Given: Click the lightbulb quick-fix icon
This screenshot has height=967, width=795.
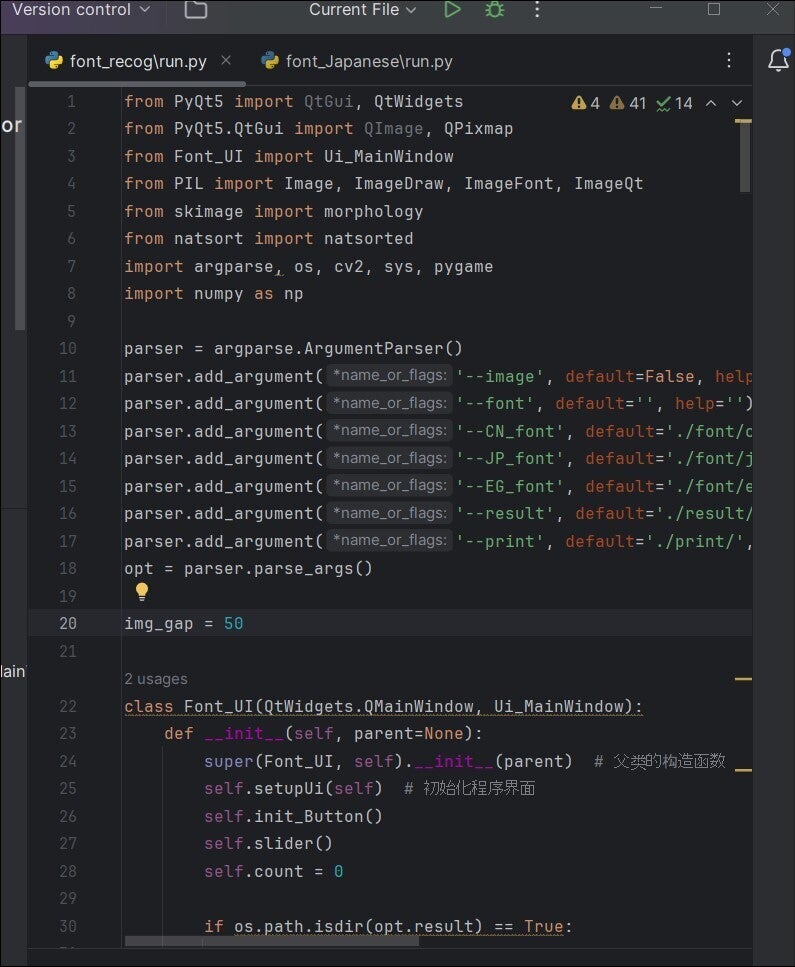Looking at the screenshot, I should 142,592.
